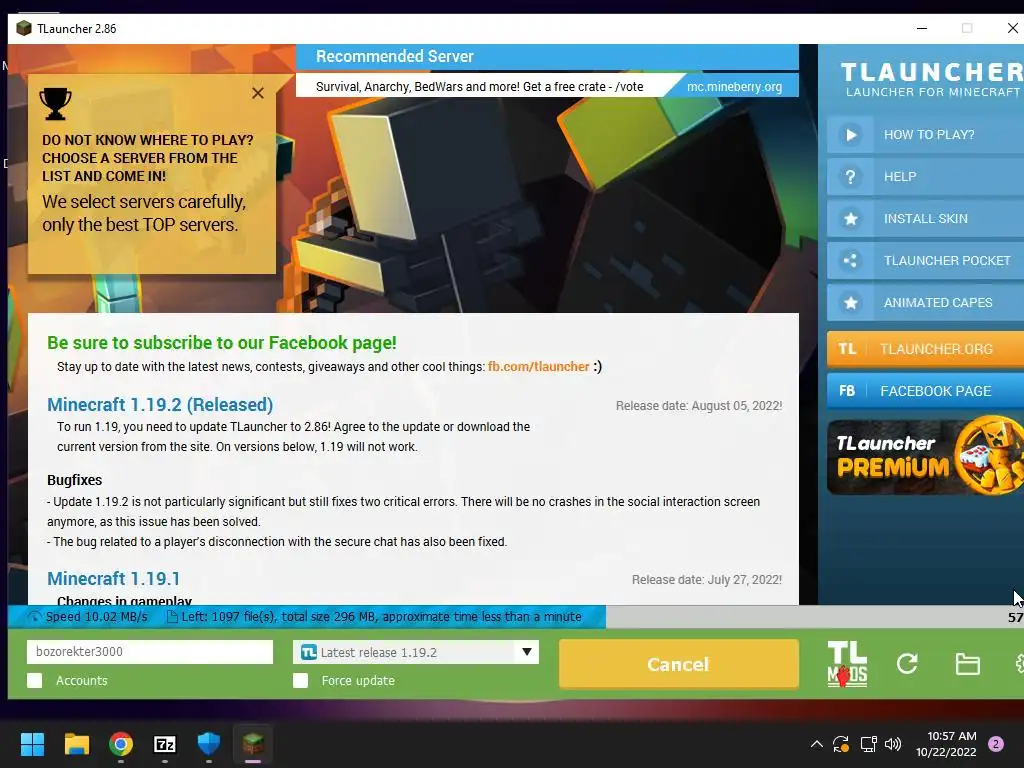Toggle the Accounts checkbox
Image resolution: width=1024 pixels, height=768 pixels.
pos(35,680)
